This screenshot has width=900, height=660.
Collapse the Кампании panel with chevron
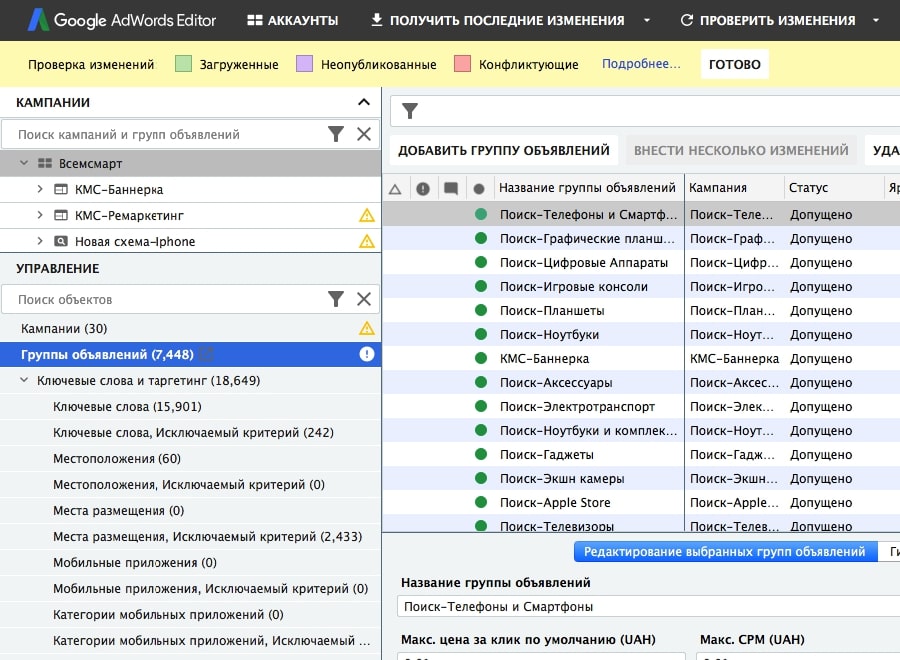364,102
